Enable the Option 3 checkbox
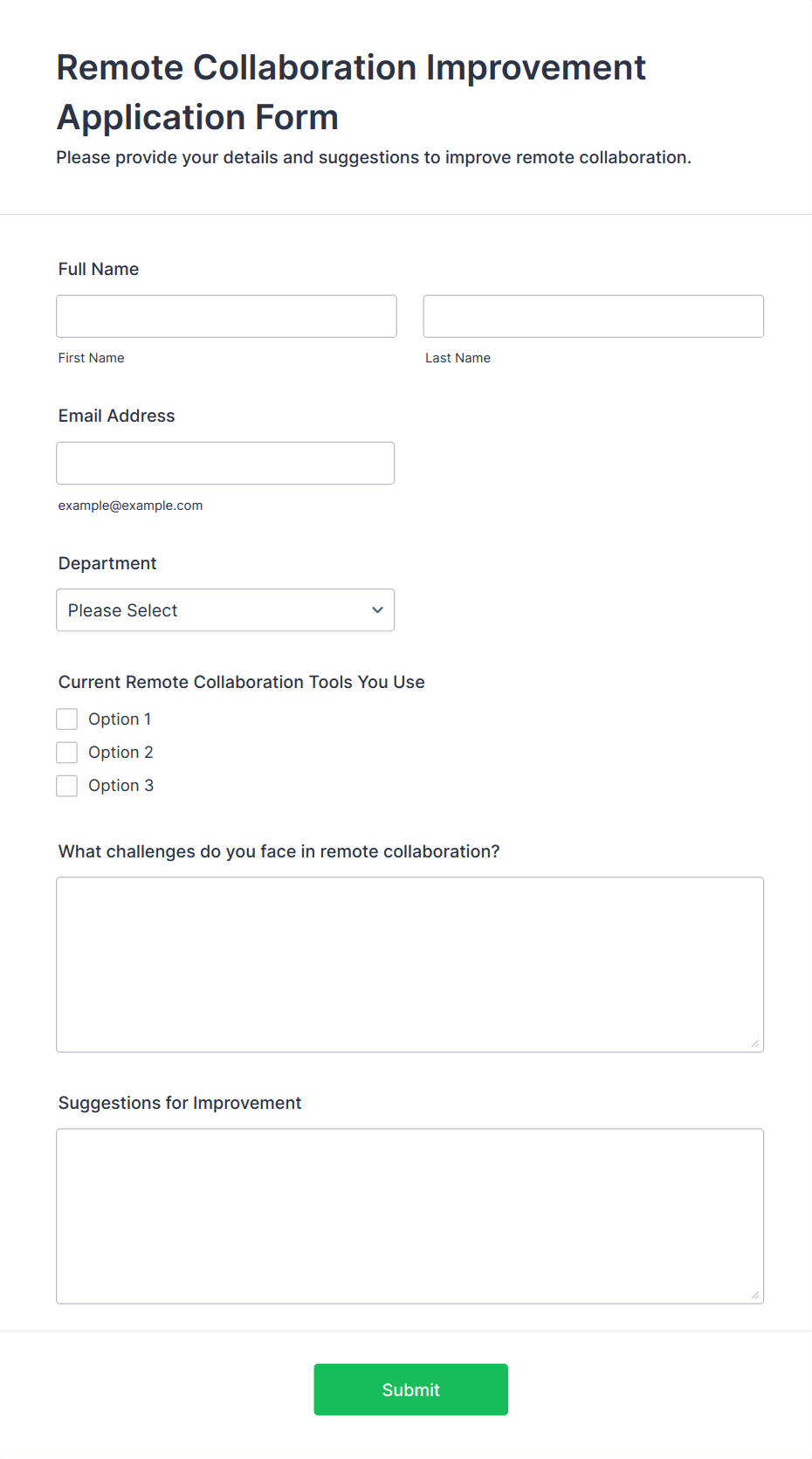Screen dimensions: 812x1459 pyautogui.click(x=67, y=786)
